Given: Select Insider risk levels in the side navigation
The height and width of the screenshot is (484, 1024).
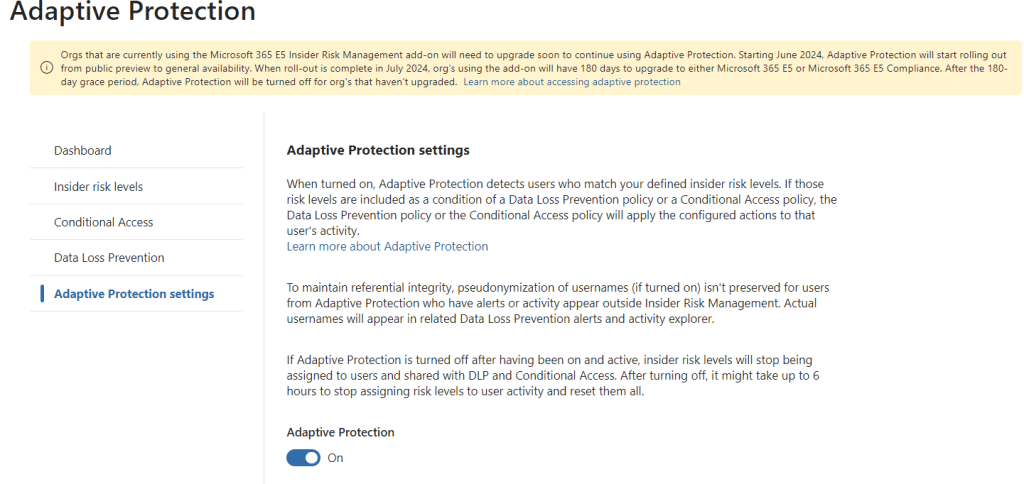Looking at the screenshot, I should (x=98, y=186).
